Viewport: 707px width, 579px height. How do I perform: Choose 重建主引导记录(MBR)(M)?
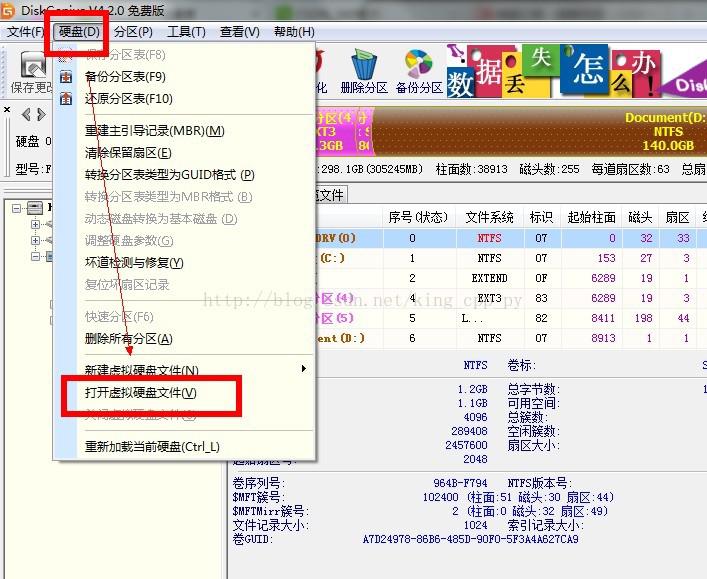155,131
